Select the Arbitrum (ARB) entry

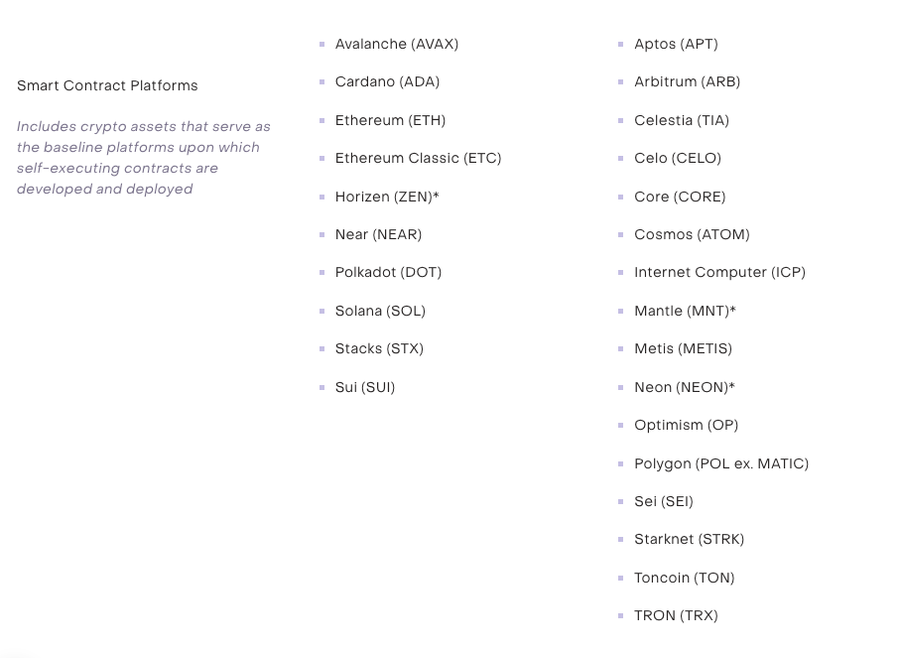(687, 82)
